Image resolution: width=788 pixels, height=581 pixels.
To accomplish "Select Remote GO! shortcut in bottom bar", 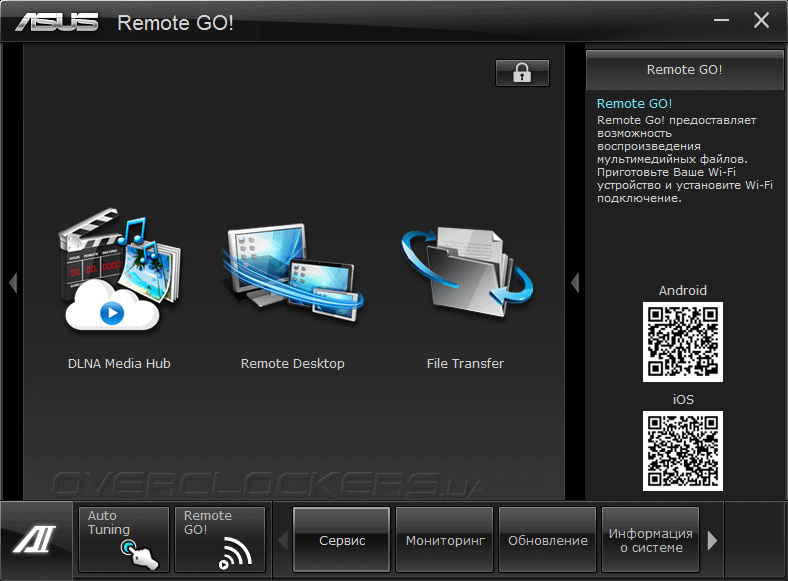I will tap(220, 539).
